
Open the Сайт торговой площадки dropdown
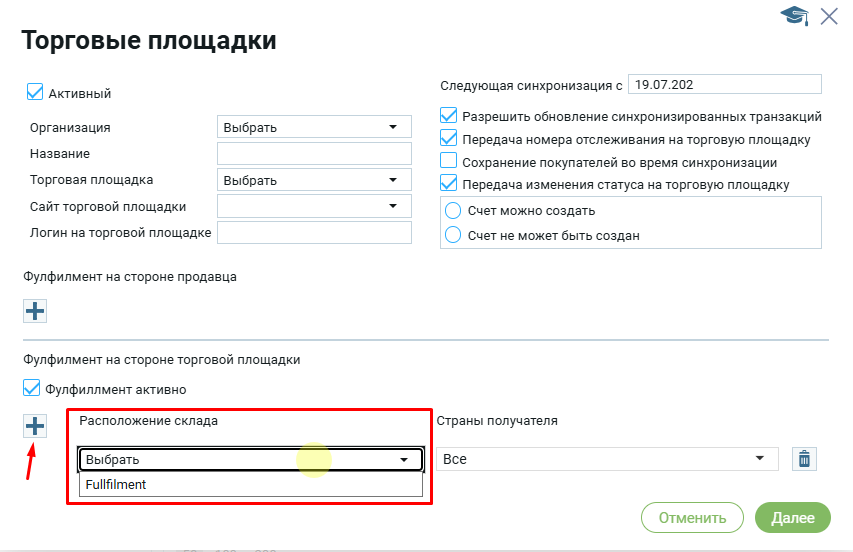coord(314,206)
